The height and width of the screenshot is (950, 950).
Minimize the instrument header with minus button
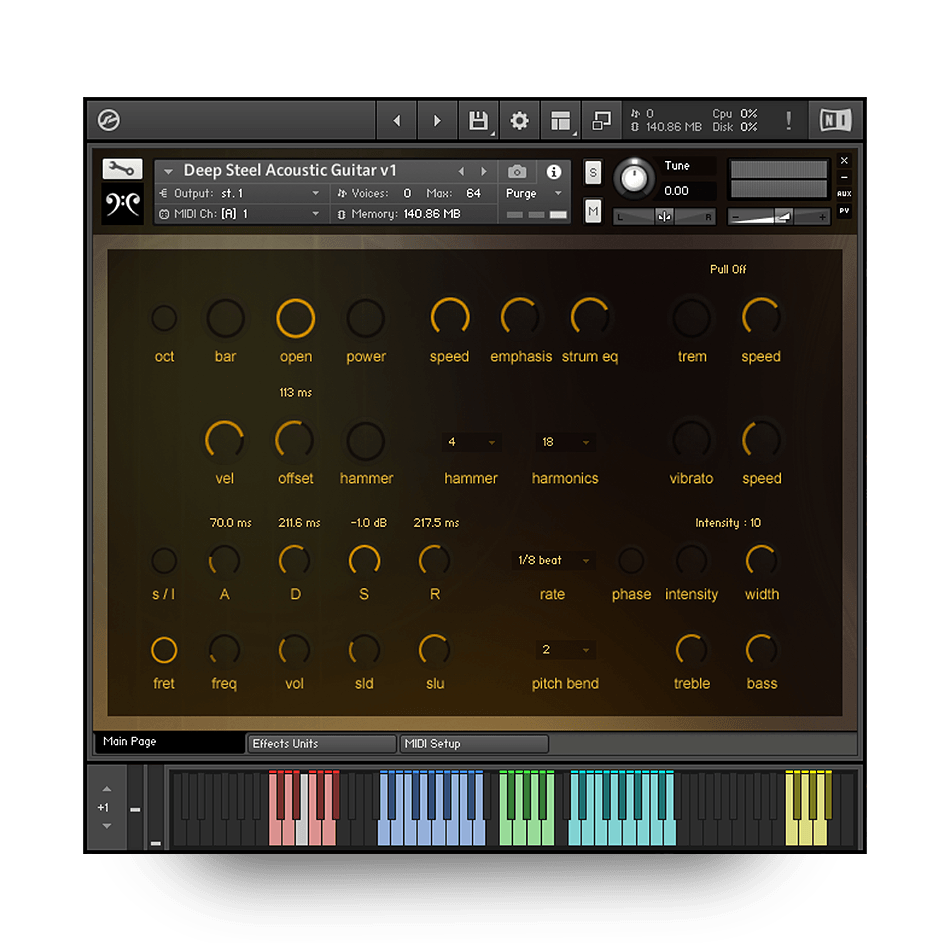844,178
